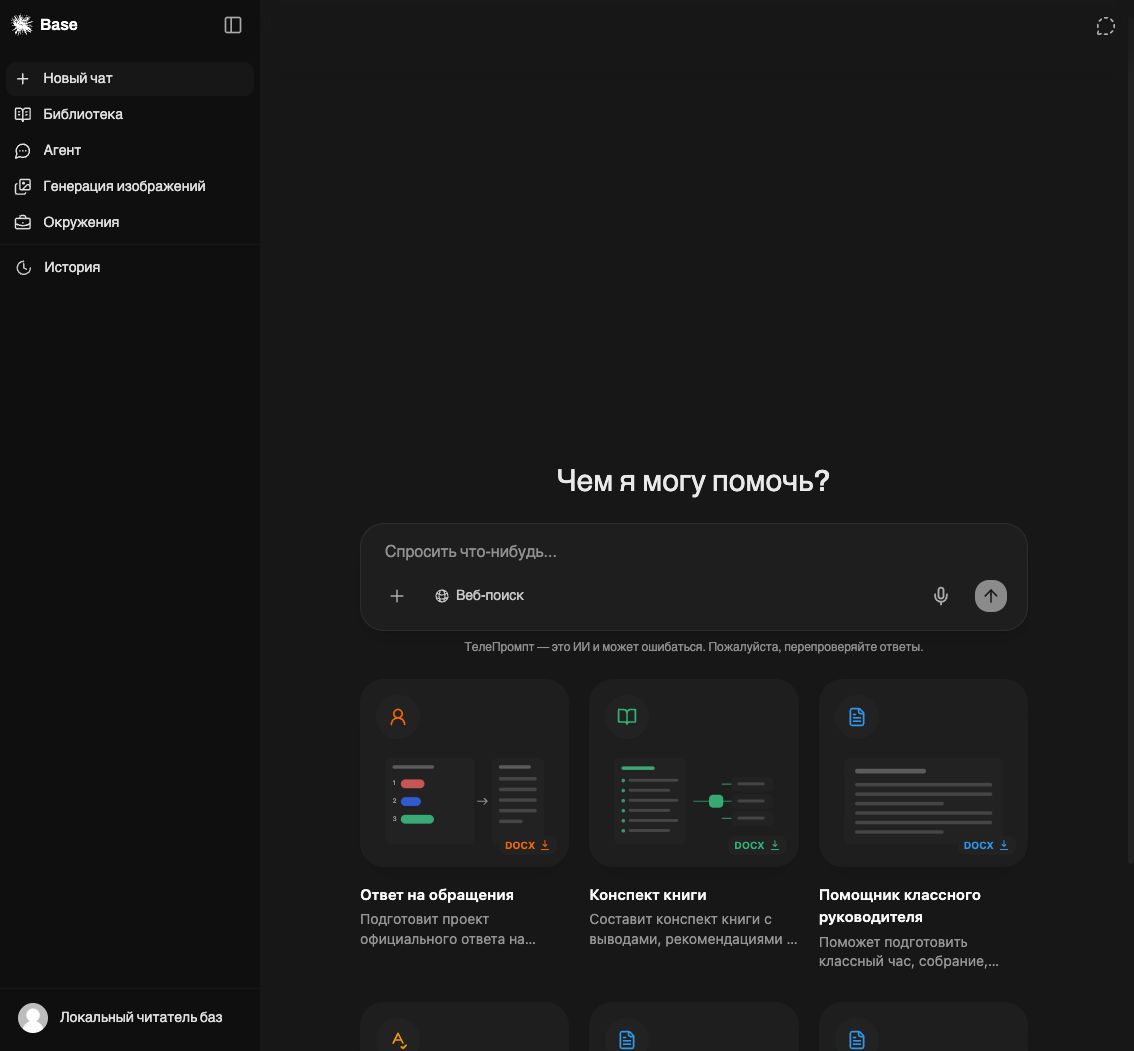This screenshot has height=1051, width=1134.
Task: Click the ТелеПромпт disclaimer text
Action: (694, 647)
